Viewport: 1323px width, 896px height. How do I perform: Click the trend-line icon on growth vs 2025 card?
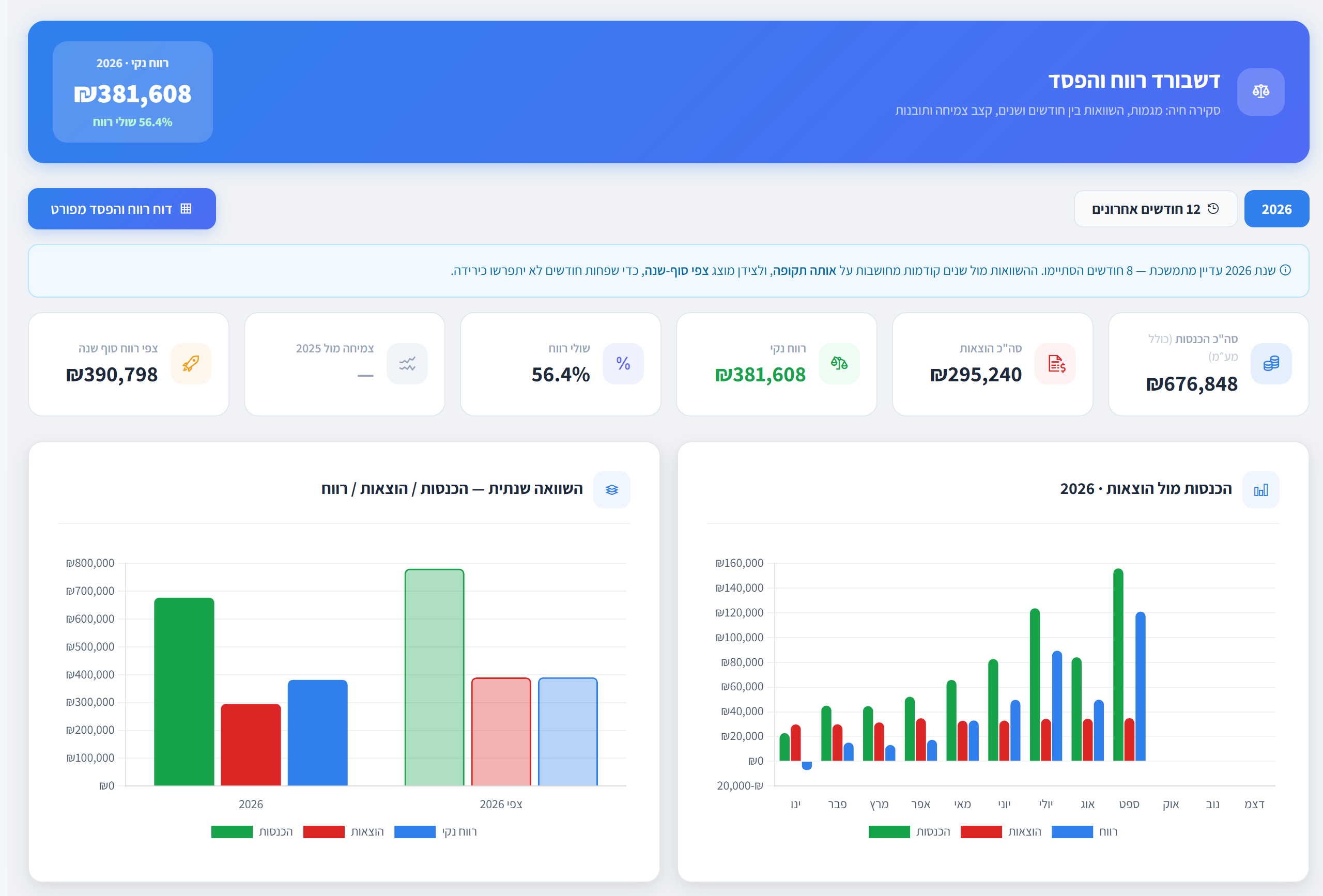point(407,363)
